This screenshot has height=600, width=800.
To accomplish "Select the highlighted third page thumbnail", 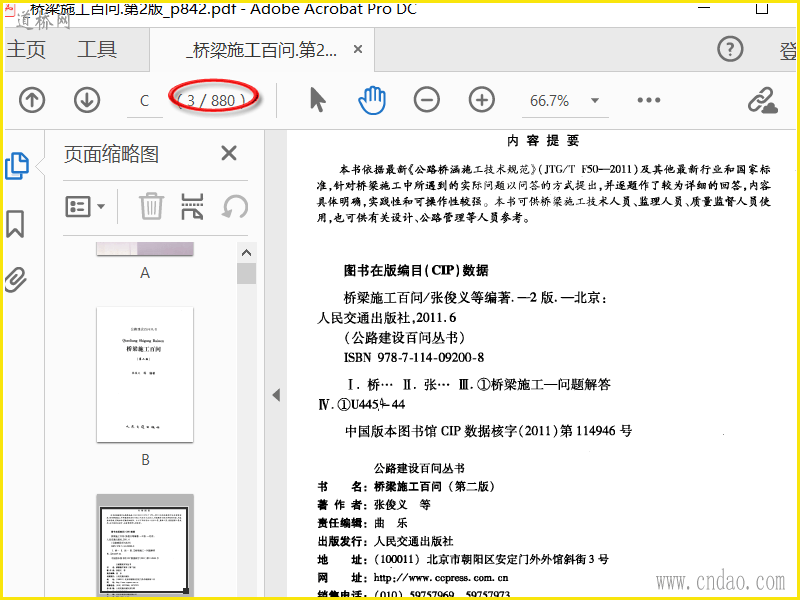I will 145,545.
